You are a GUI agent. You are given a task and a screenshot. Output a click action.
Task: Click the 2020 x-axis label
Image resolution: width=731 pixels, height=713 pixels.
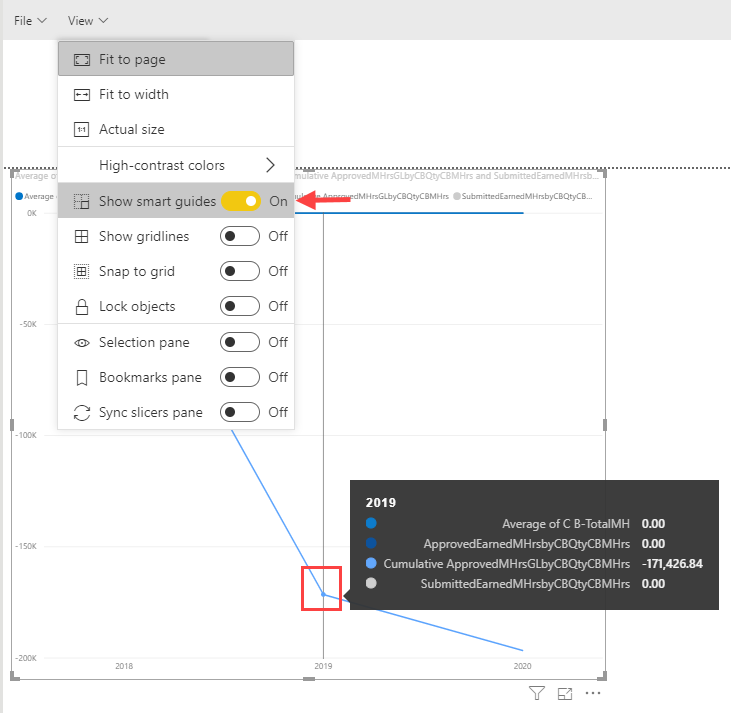[522, 666]
